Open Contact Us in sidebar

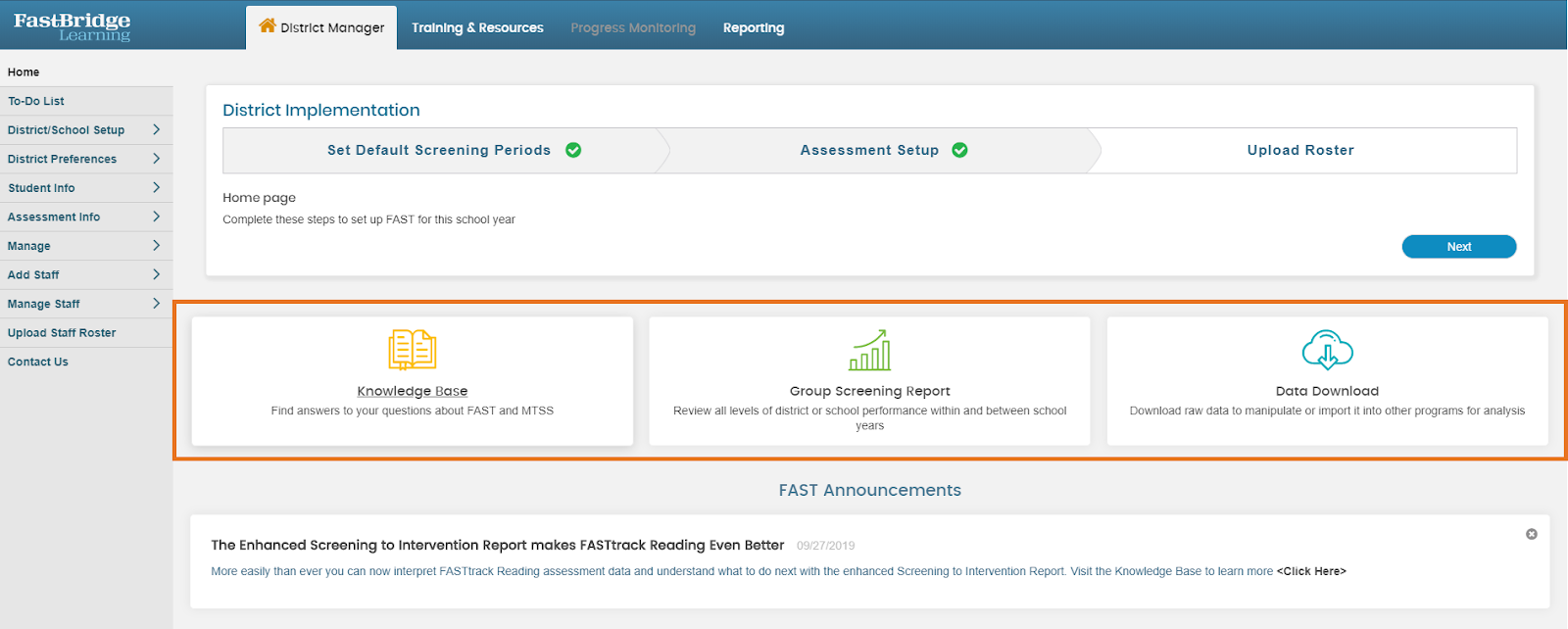86,362
